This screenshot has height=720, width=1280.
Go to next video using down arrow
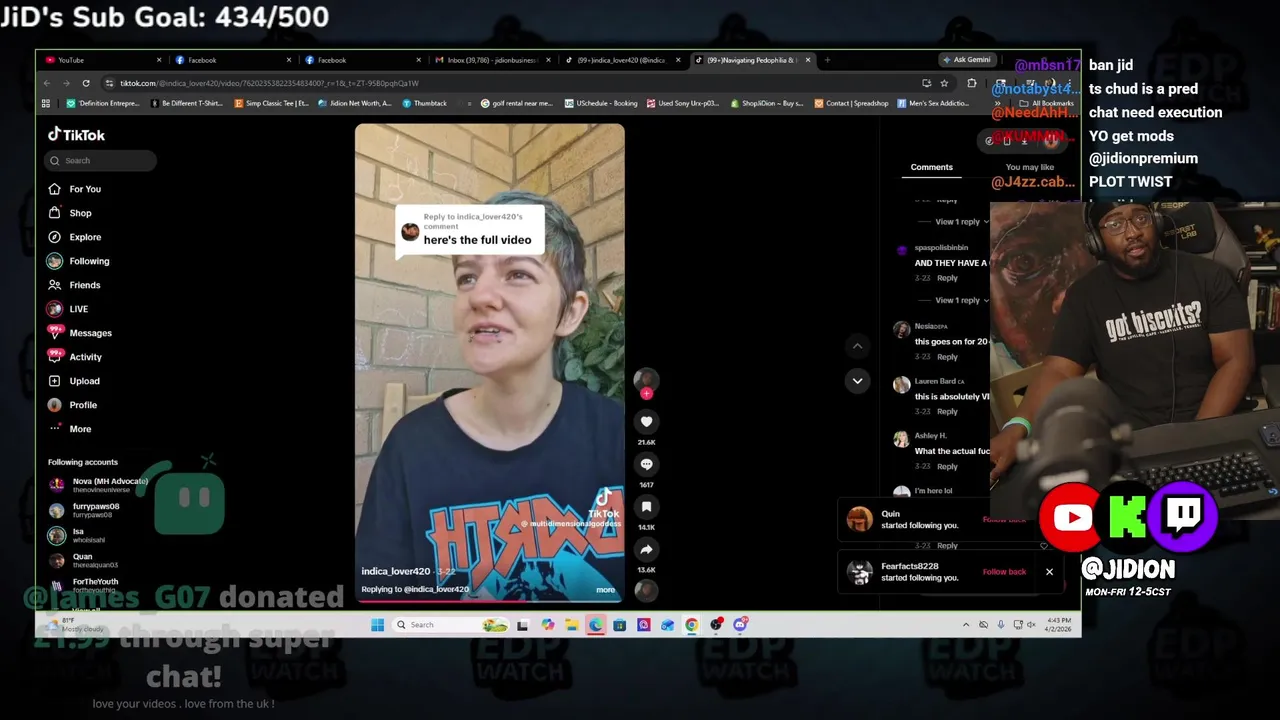coord(857,381)
